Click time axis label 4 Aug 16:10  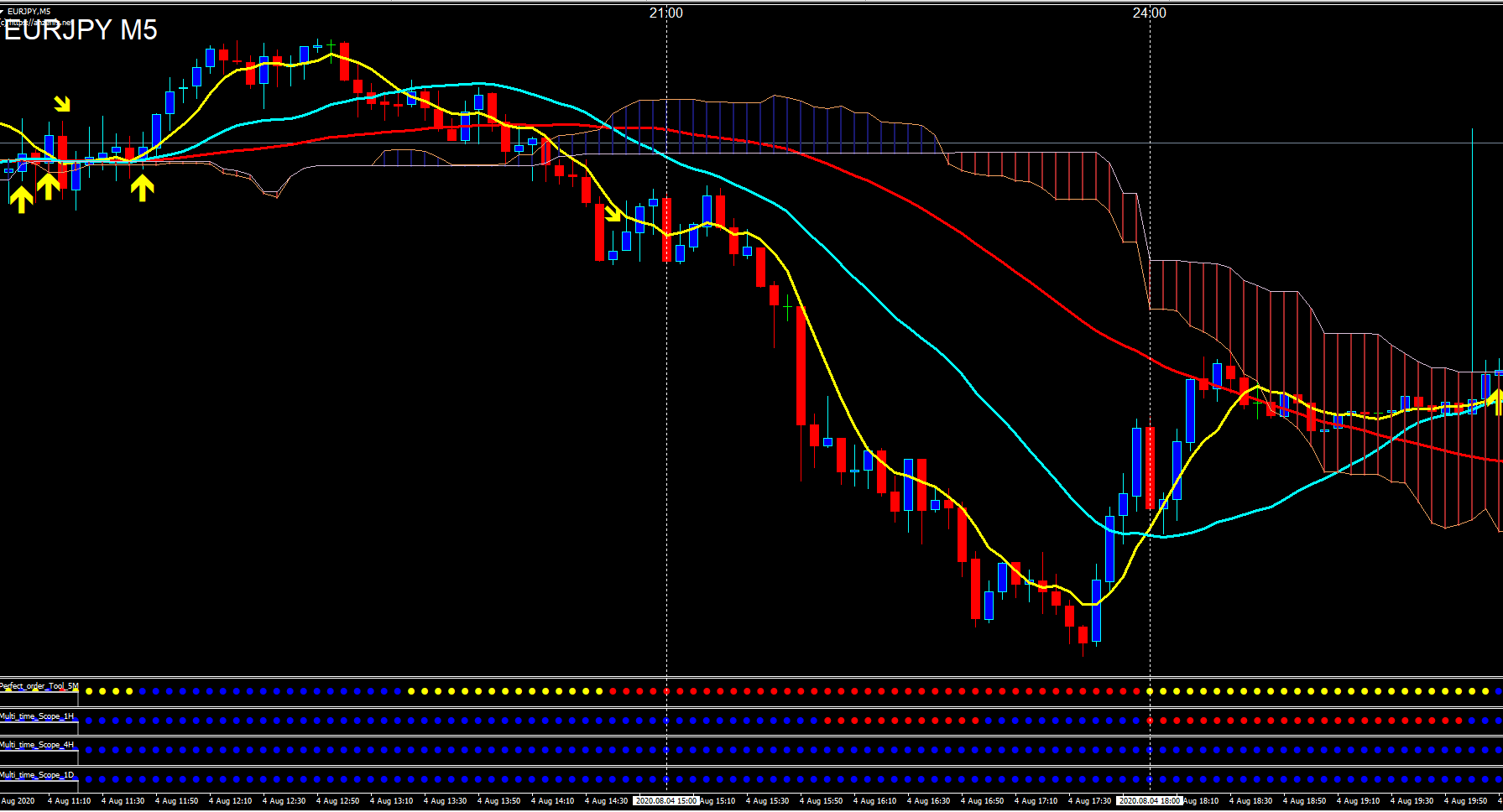pyautogui.click(x=874, y=801)
